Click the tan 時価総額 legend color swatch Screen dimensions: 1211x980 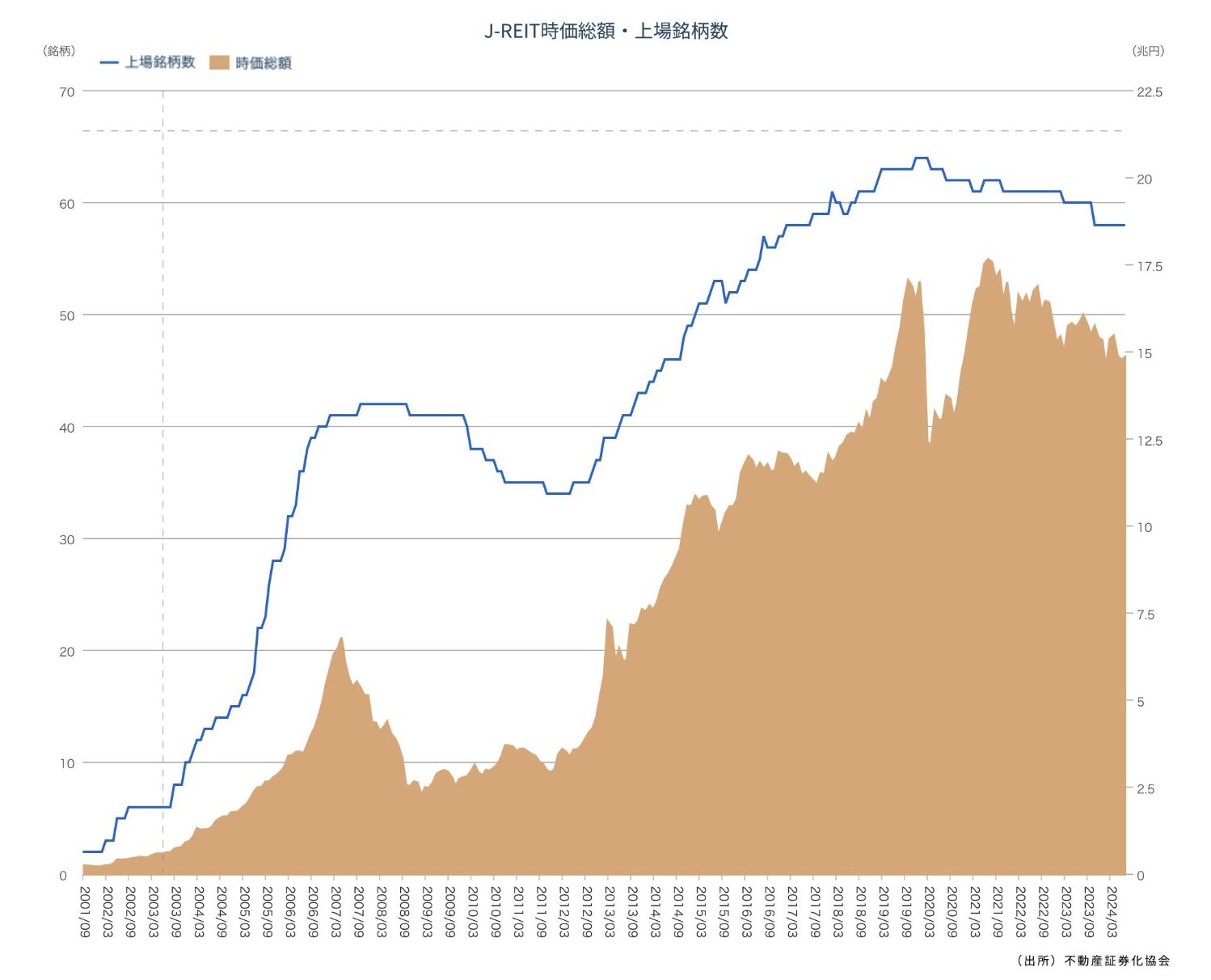[219, 63]
